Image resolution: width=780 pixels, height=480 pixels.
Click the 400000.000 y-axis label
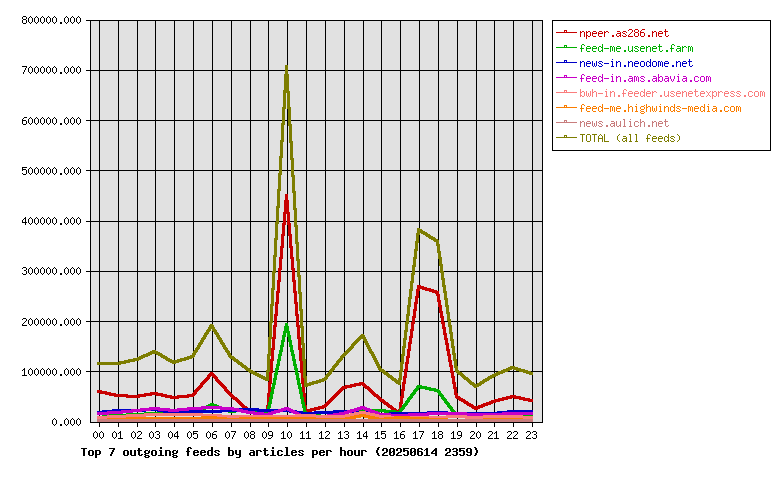pyautogui.click(x=51, y=221)
